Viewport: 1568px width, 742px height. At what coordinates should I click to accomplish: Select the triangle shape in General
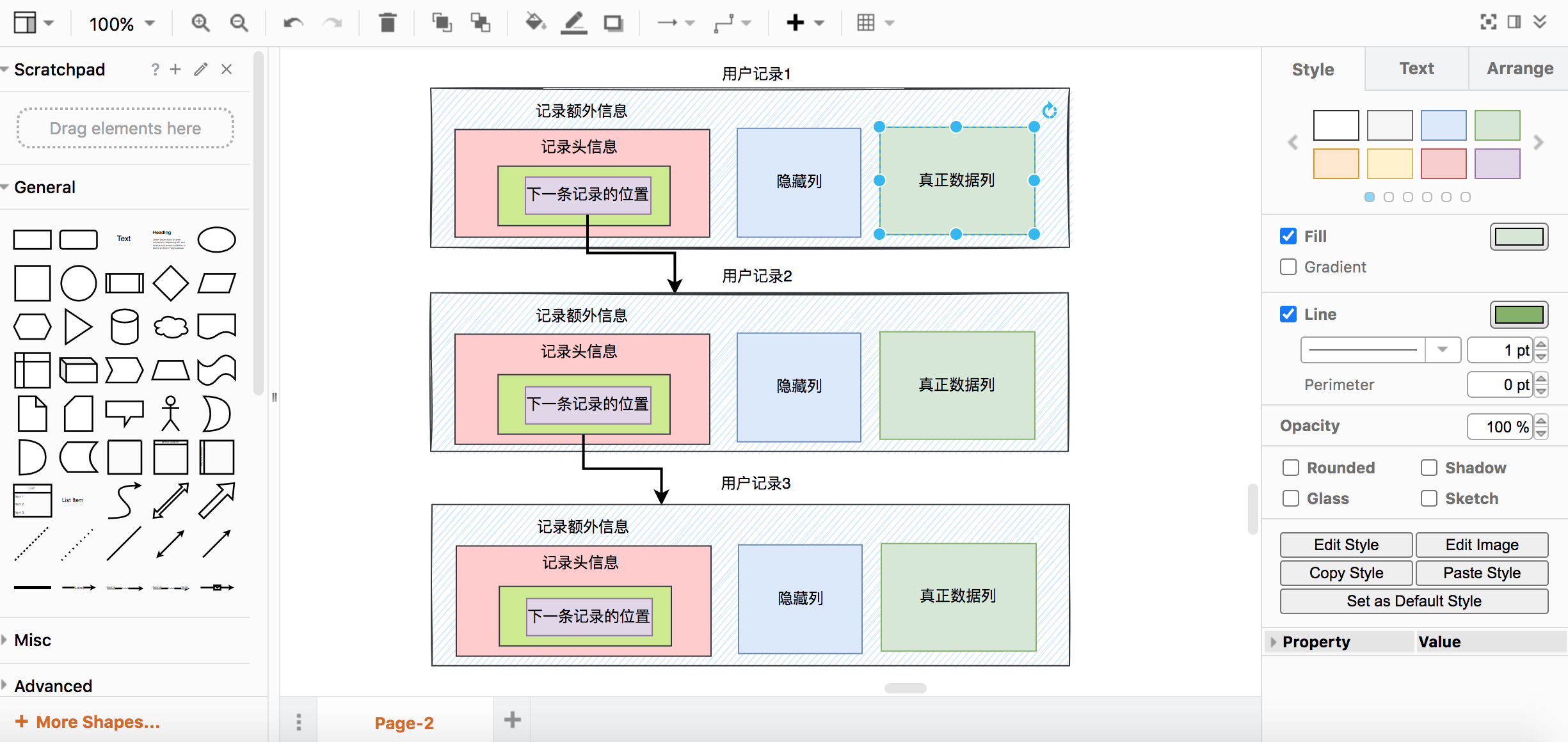coord(78,327)
